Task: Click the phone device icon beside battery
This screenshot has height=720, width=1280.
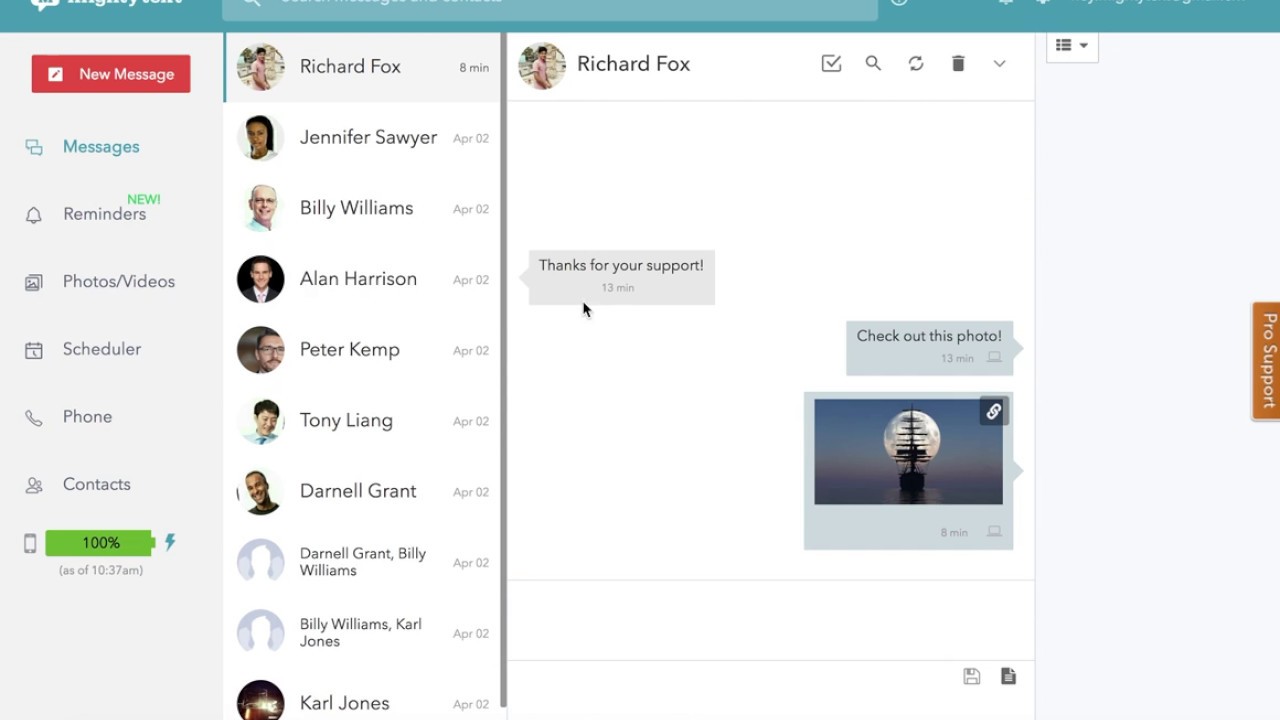Action: click(30, 543)
